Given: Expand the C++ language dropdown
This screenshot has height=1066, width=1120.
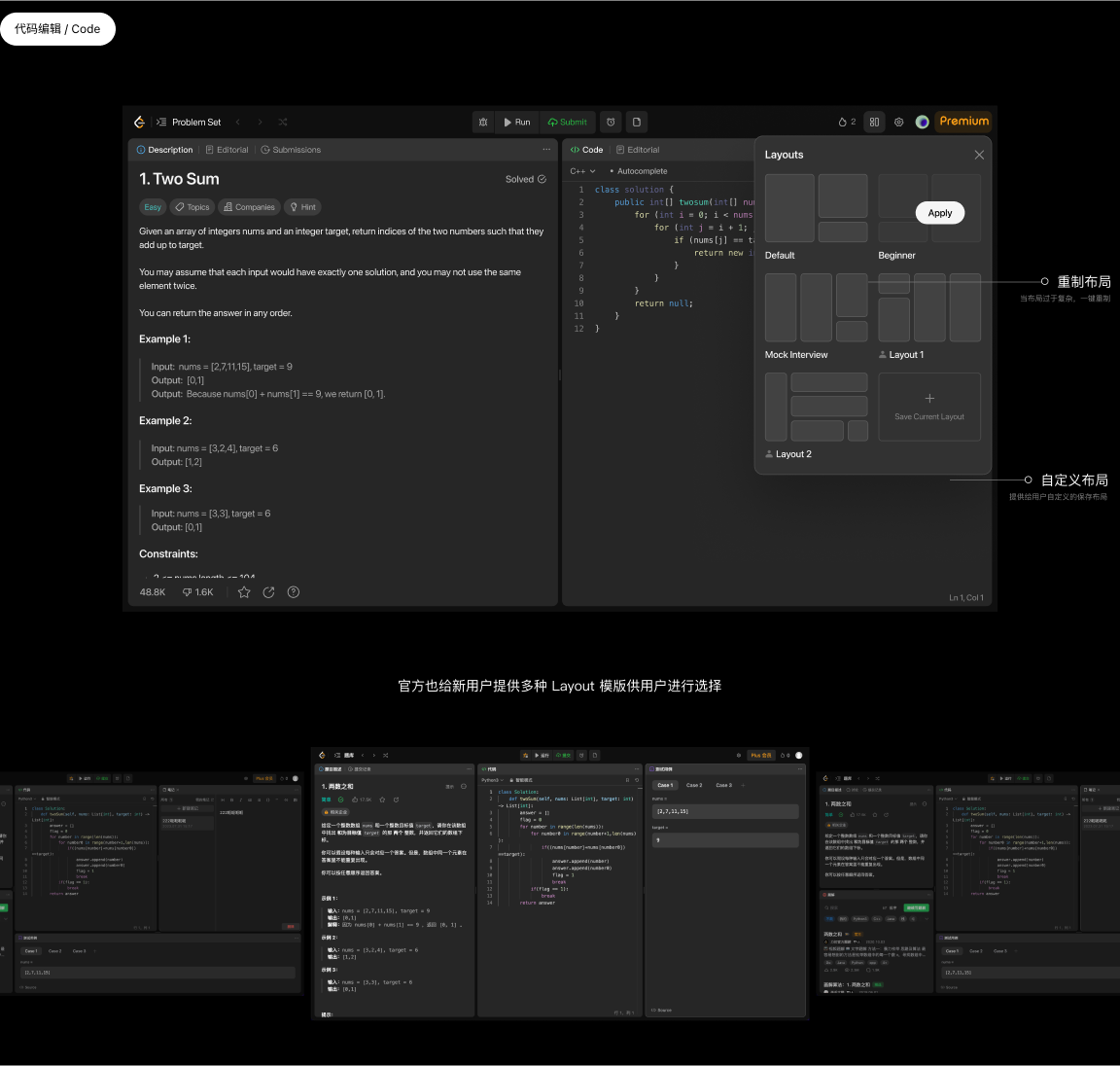Looking at the screenshot, I should pyautogui.click(x=582, y=171).
